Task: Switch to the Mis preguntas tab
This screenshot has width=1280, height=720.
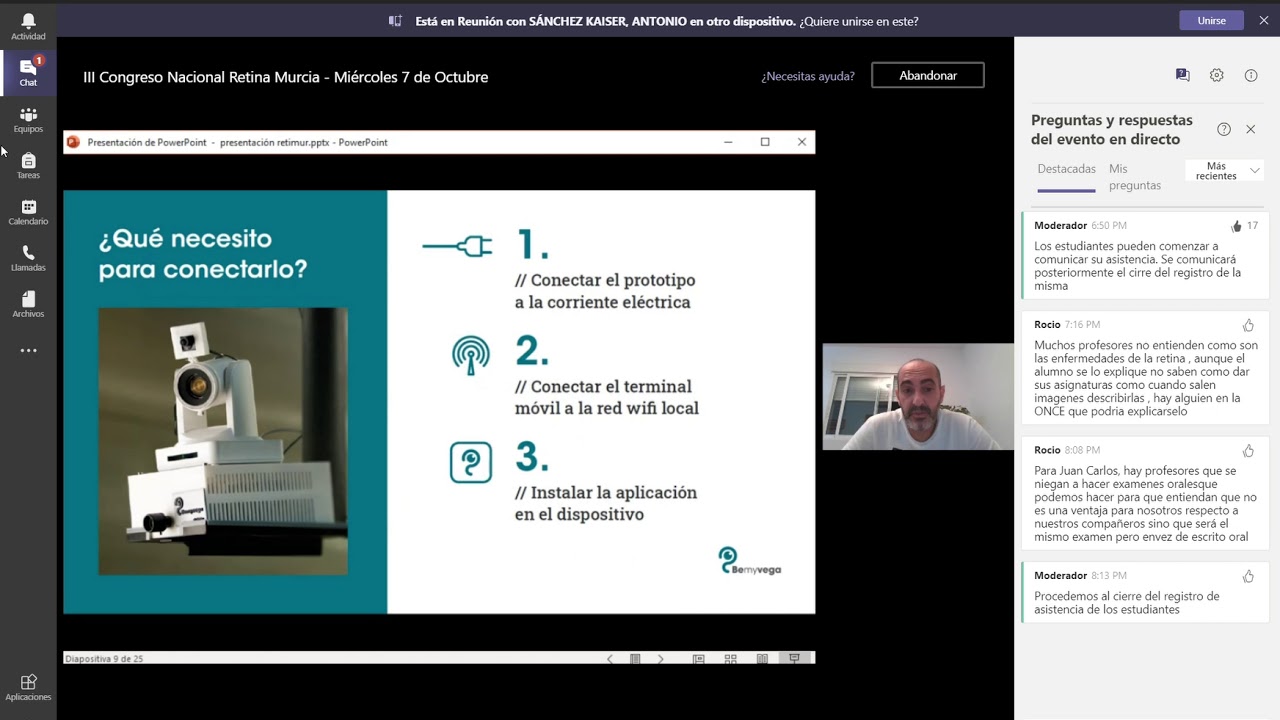Action: (x=1135, y=177)
